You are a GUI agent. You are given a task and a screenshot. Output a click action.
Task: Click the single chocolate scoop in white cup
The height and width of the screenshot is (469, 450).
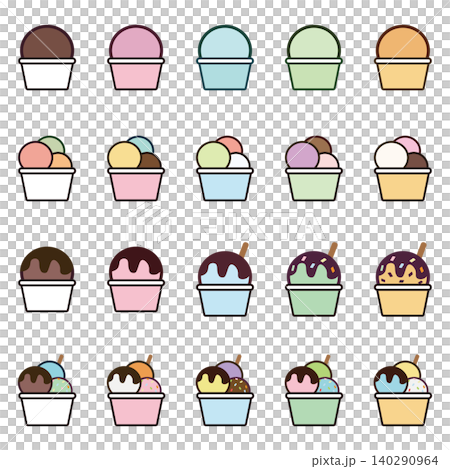[47, 57]
